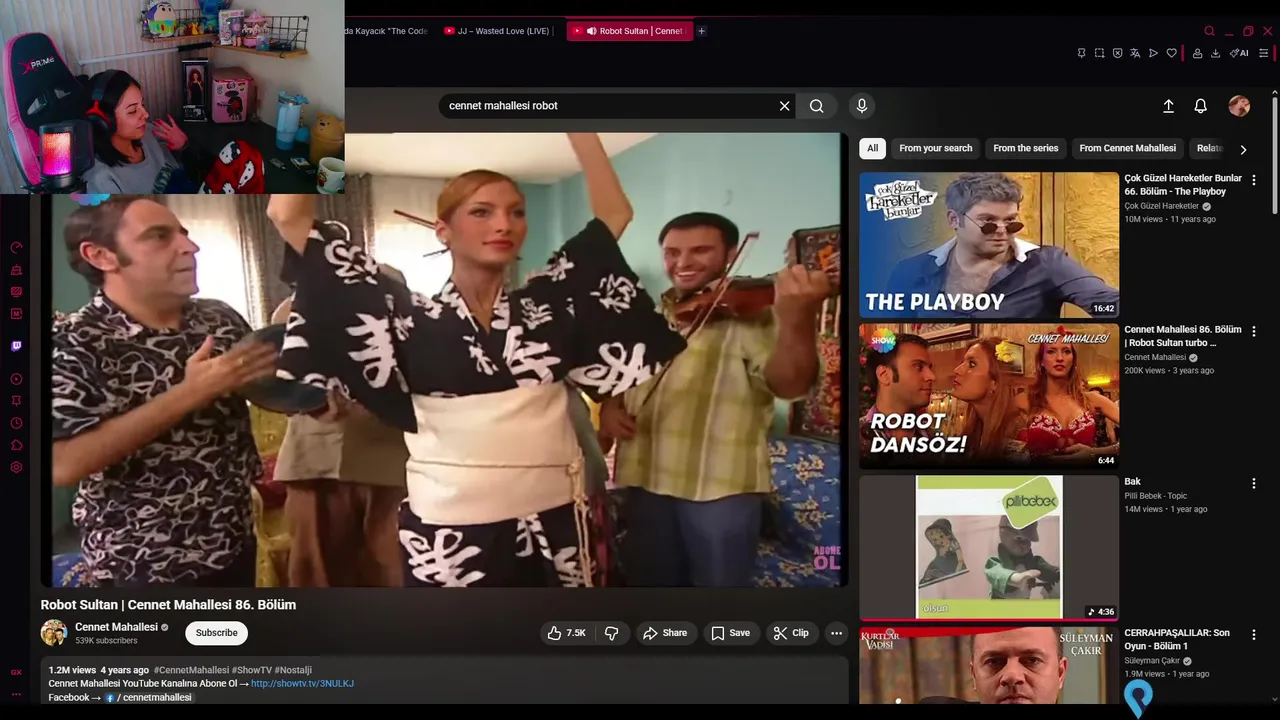Create a Clip from the video

[x=791, y=633]
